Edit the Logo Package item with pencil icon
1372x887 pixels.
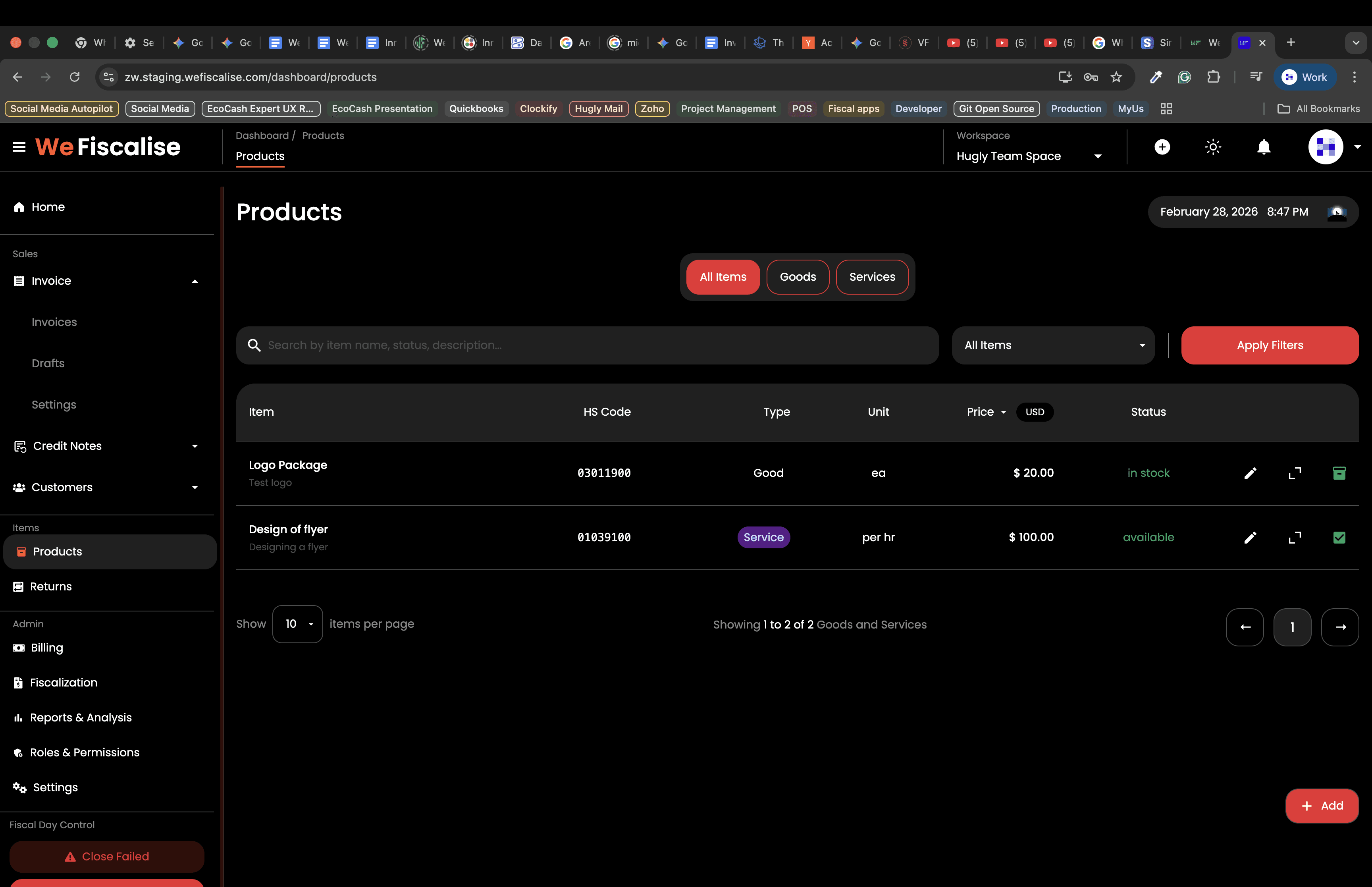pyautogui.click(x=1250, y=473)
